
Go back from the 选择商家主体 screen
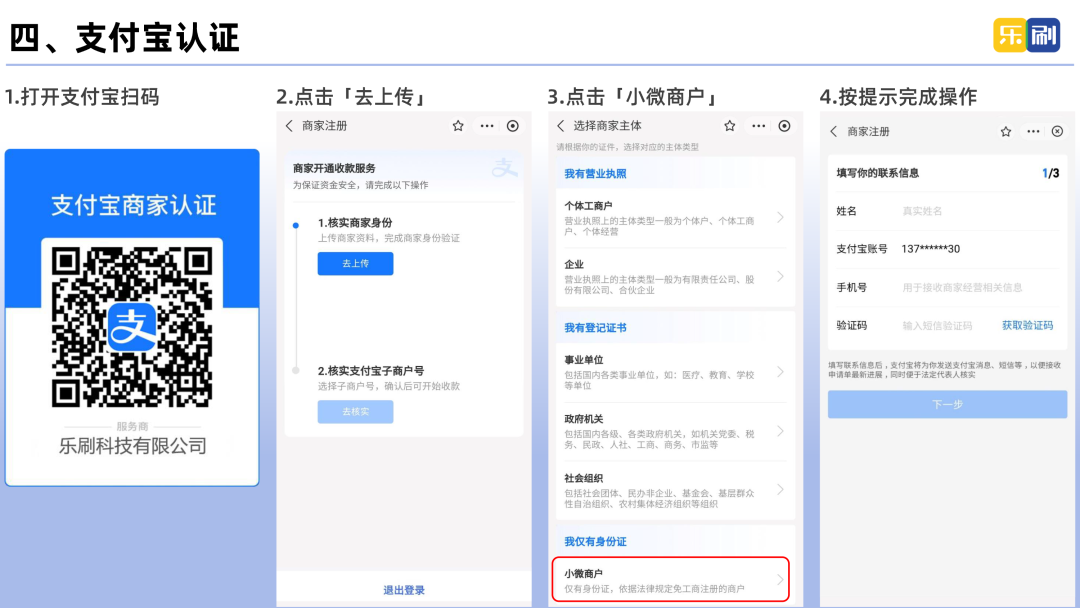coord(561,126)
